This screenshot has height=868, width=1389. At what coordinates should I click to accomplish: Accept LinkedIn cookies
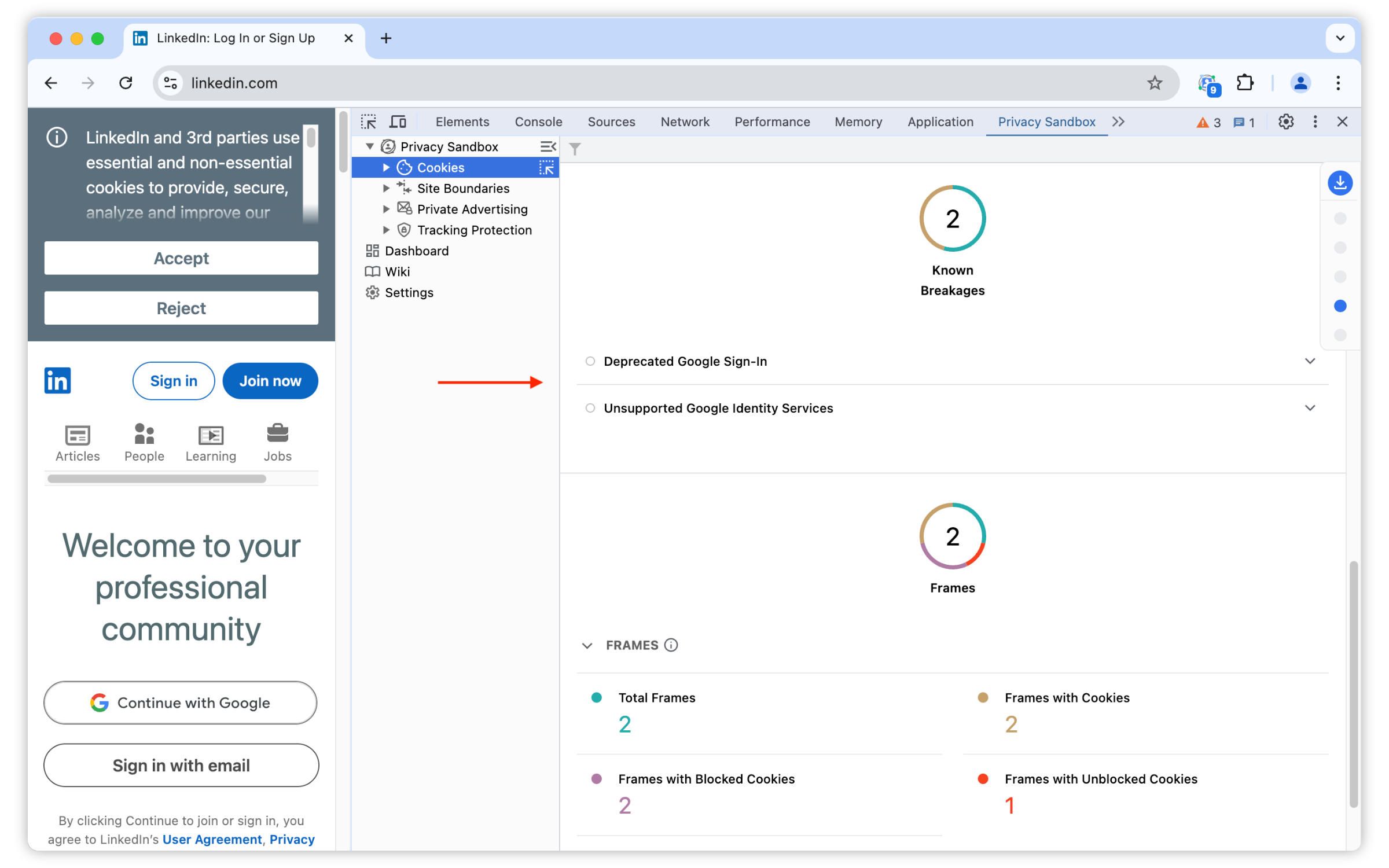tap(181, 258)
